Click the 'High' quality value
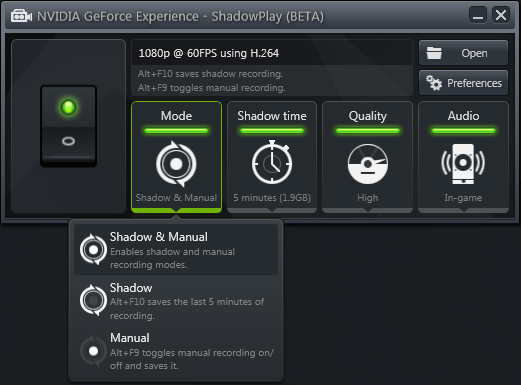Viewport: 521px width, 385px height. pyautogui.click(x=368, y=198)
